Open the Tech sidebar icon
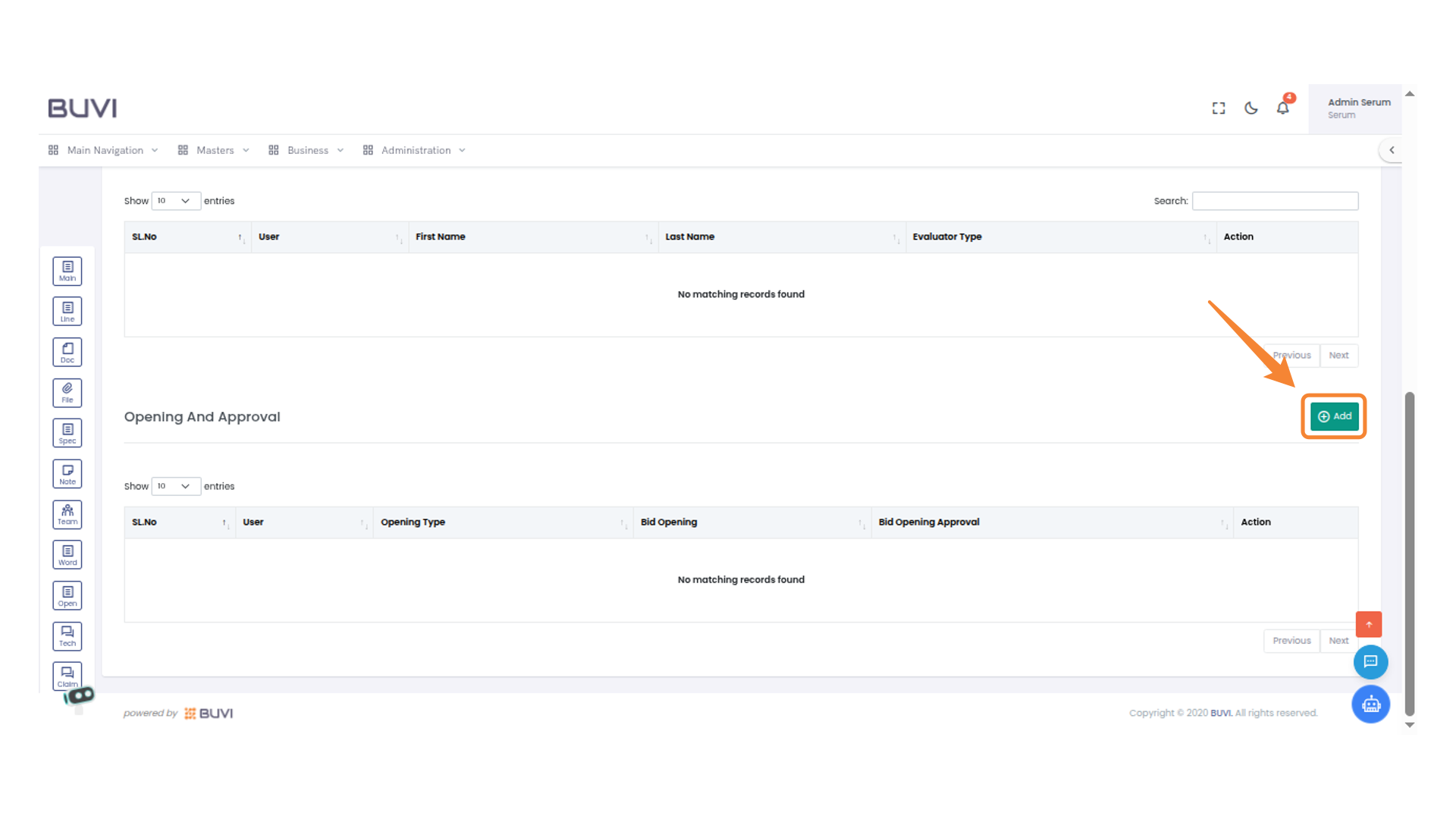 tap(67, 636)
